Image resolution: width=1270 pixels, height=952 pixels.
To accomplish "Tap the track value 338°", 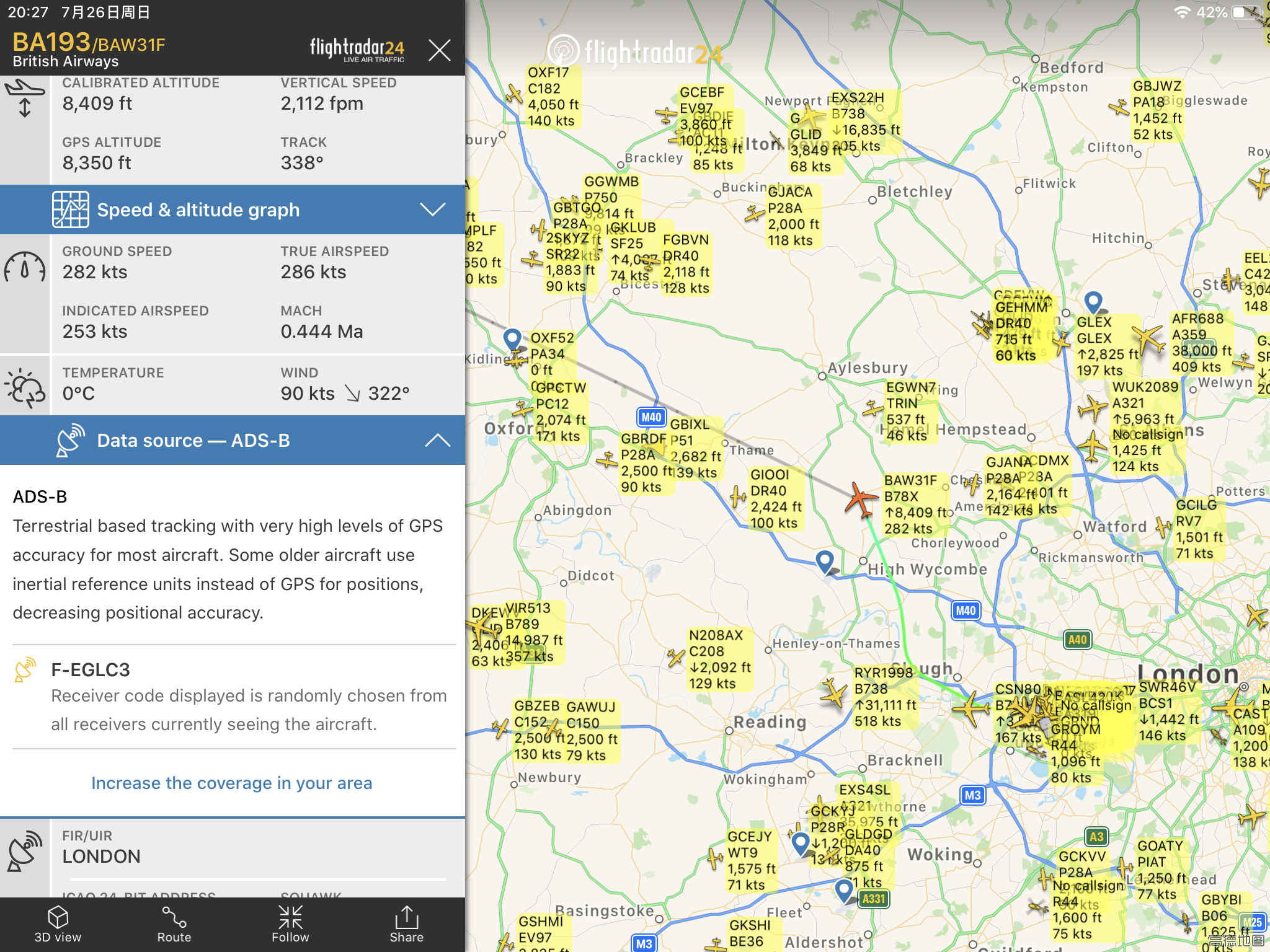I will (302, 163).
